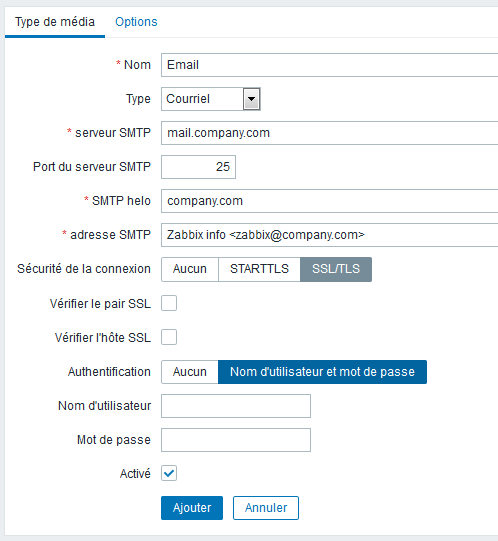Click the Ajouter button
The image size is (498, 541).
pyautogui.click(x=192, y=508)
